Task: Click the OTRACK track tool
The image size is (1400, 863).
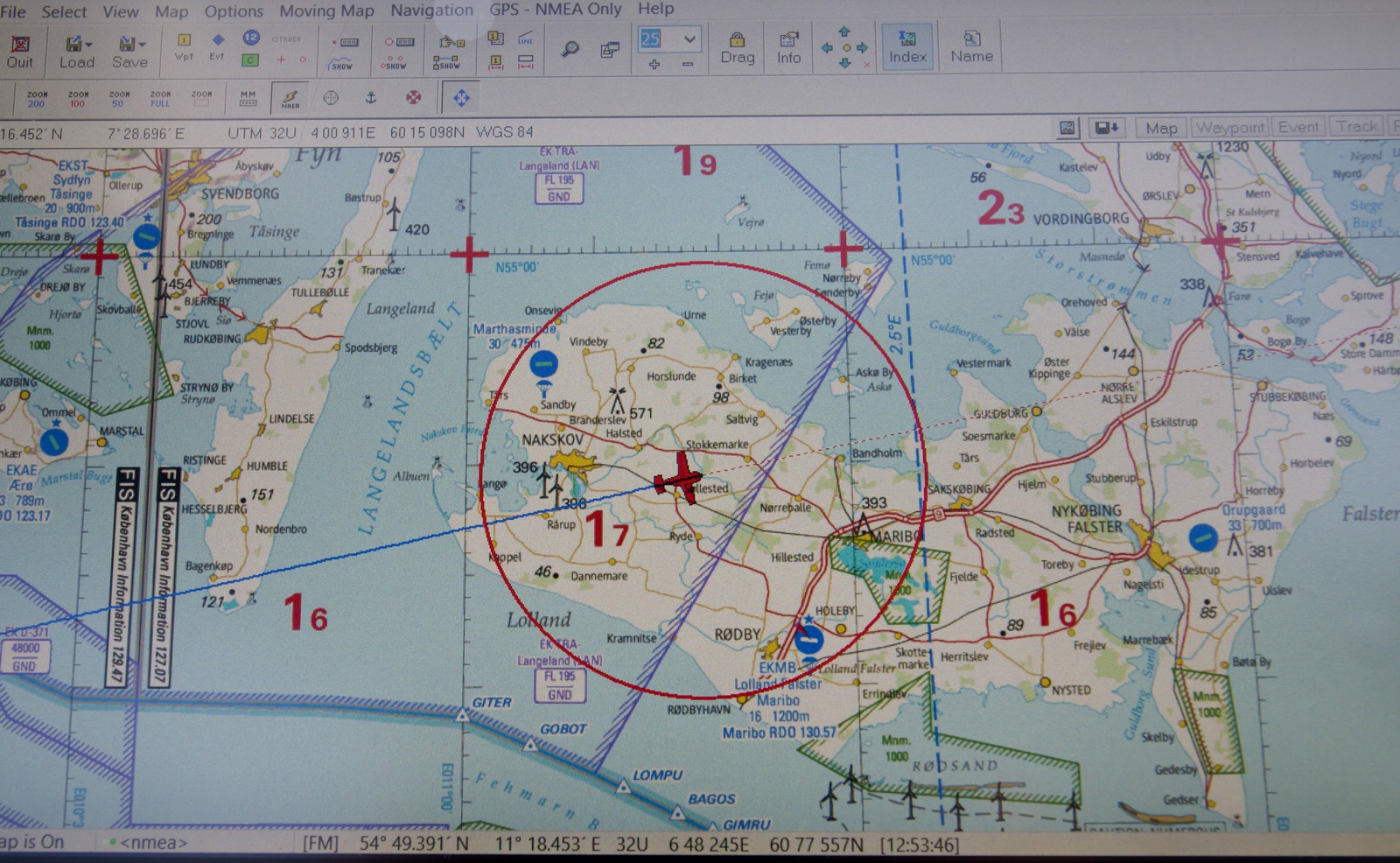Action: (286, 39)
